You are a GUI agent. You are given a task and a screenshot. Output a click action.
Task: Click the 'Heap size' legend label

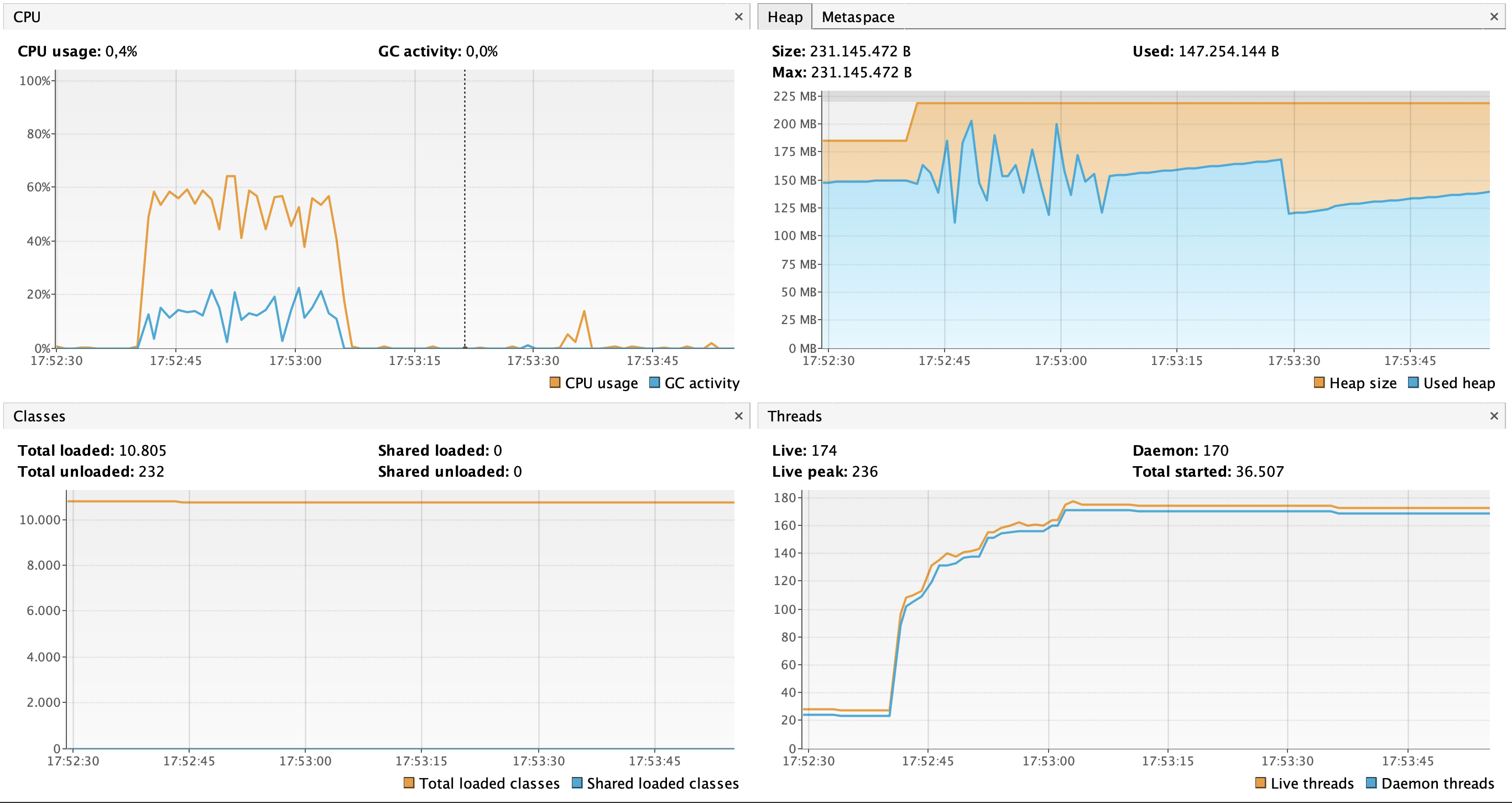(x=1363, y=383)
